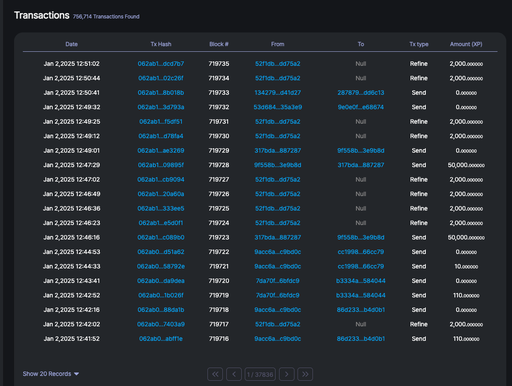Open recipient b3334a...584044 in block 719719 row
512x386 pixels.
pos(361,295)
